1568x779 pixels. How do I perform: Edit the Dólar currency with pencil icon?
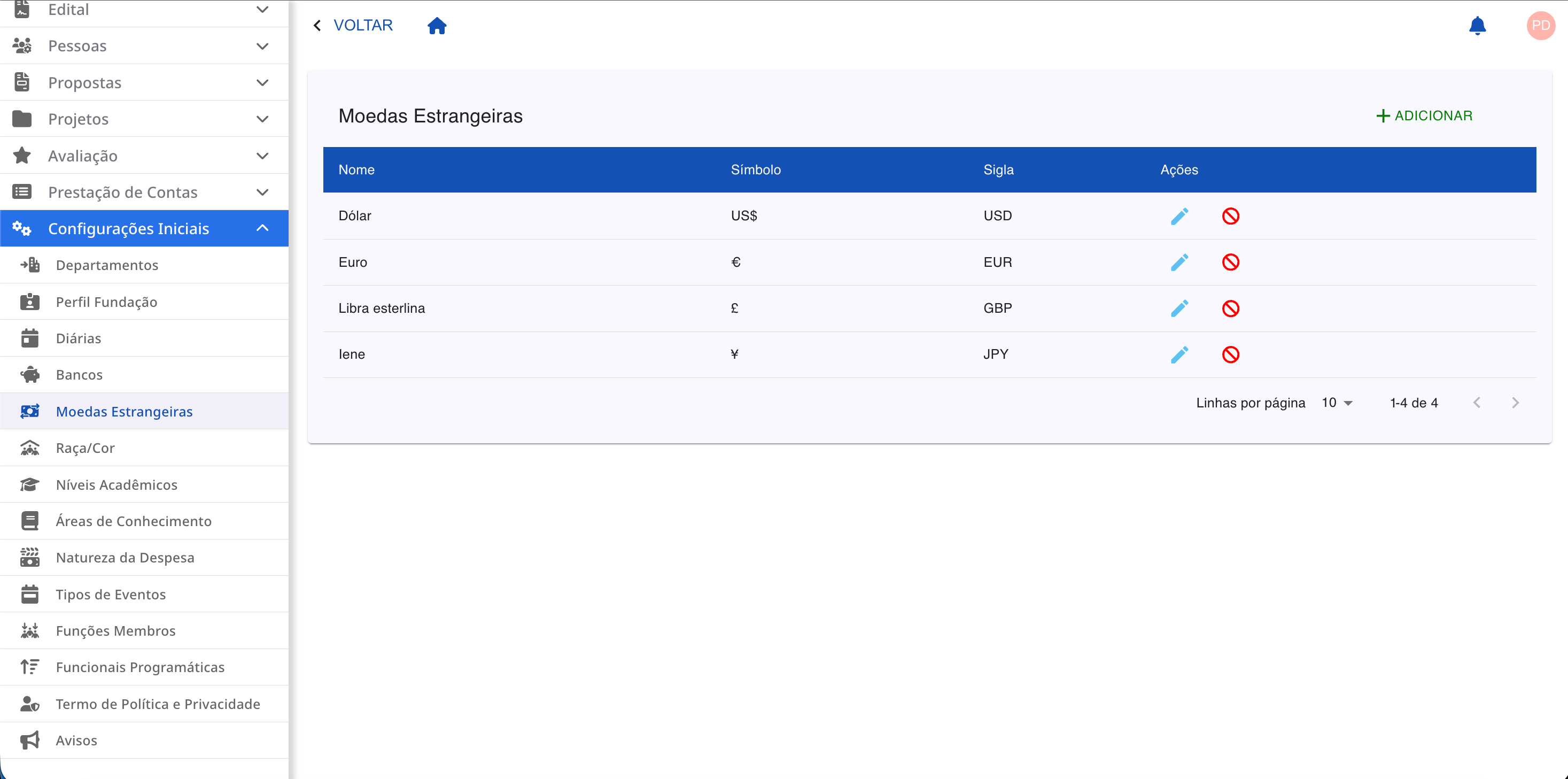tap(1179, 216)
